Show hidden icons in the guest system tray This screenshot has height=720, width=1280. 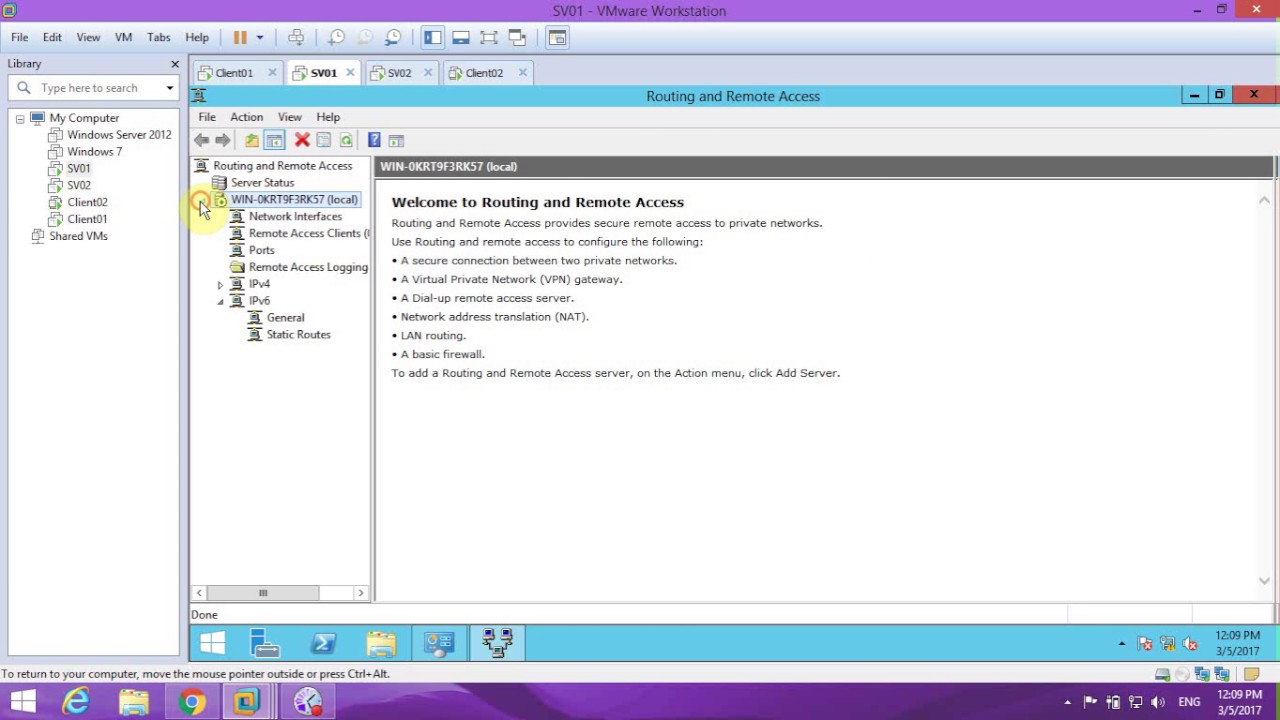(x=1122, y=644)
